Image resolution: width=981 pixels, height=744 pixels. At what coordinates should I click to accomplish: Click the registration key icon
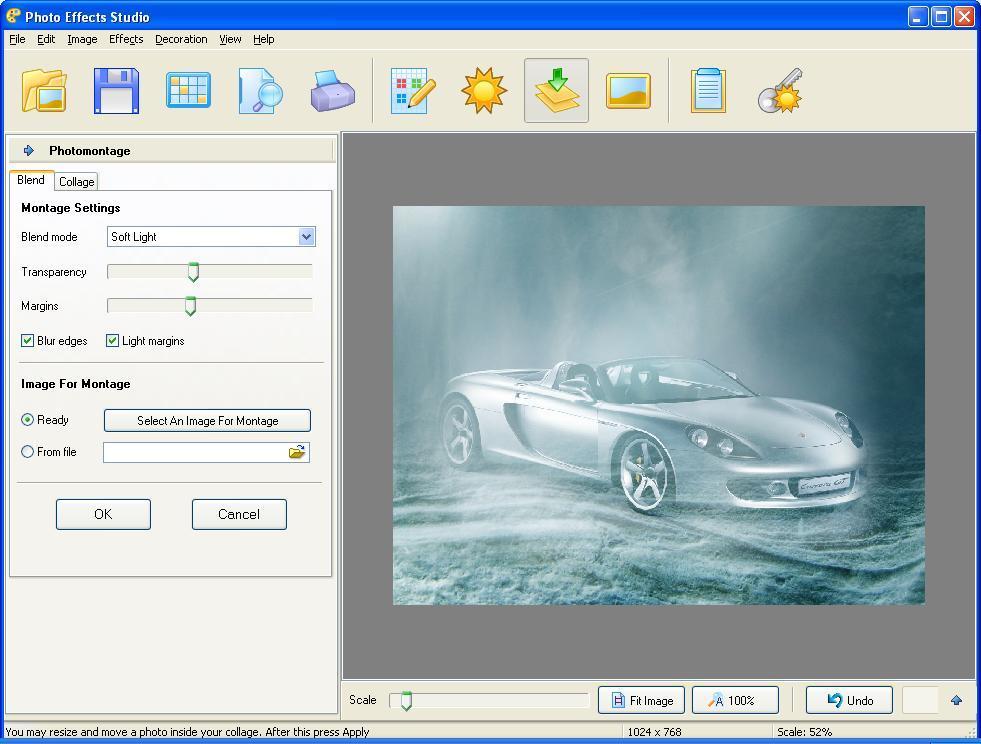coord(779,90)
